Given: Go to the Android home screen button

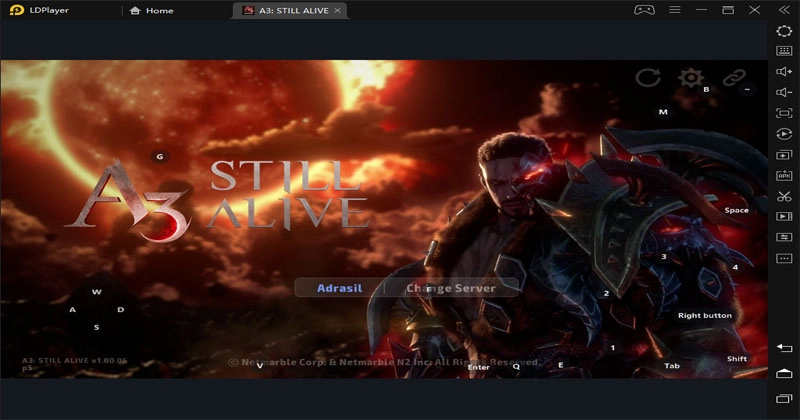Looking at the screenshot, I should (784, 372).
